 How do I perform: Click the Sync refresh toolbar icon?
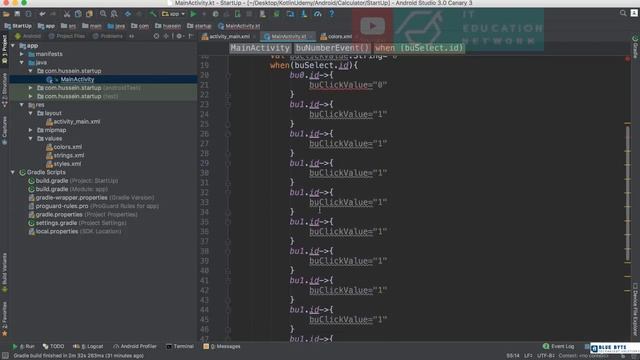coord(28,14)
